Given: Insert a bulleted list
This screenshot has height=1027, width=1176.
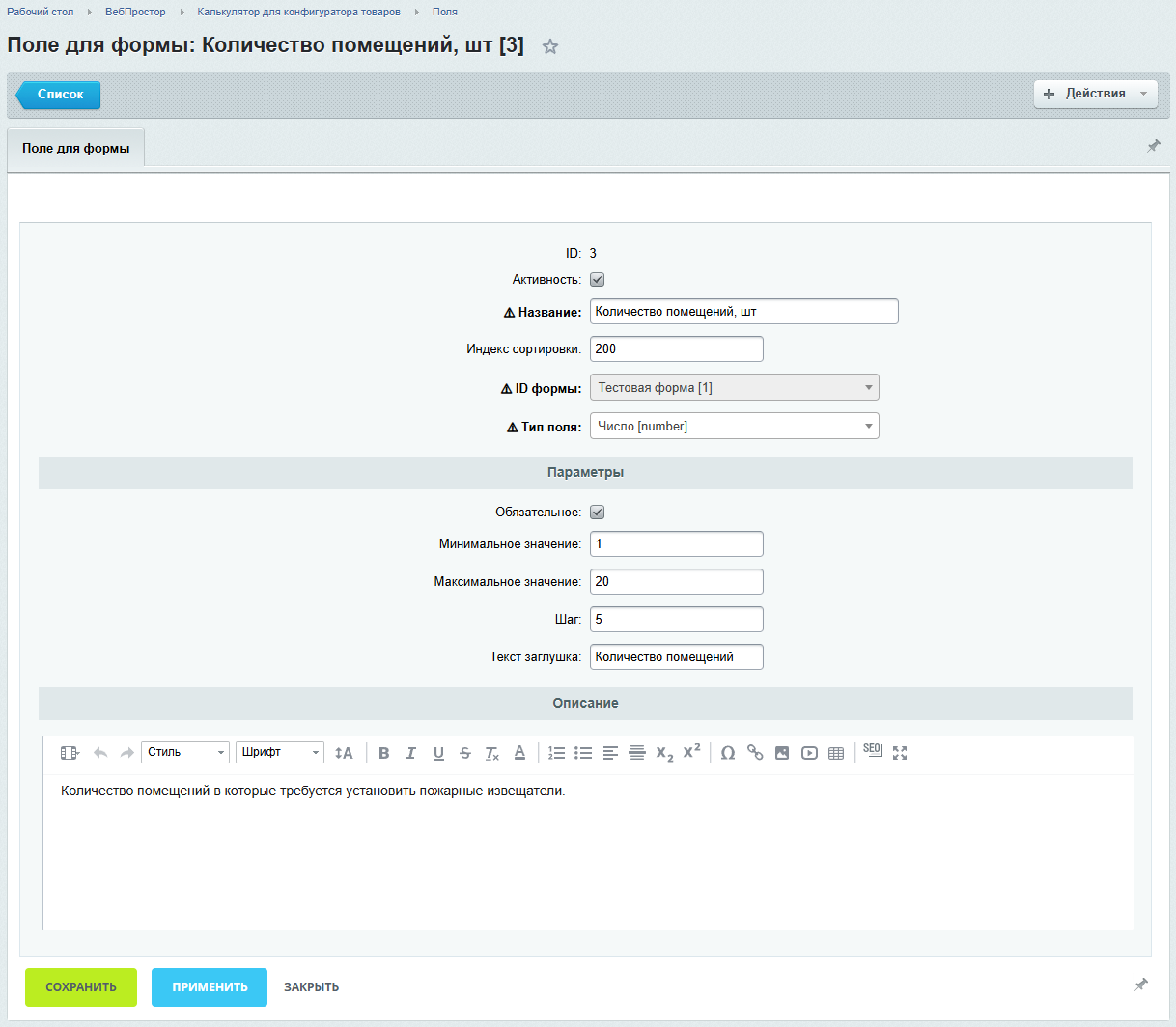Looking at the screenshot, I should (x=583, y=753).
